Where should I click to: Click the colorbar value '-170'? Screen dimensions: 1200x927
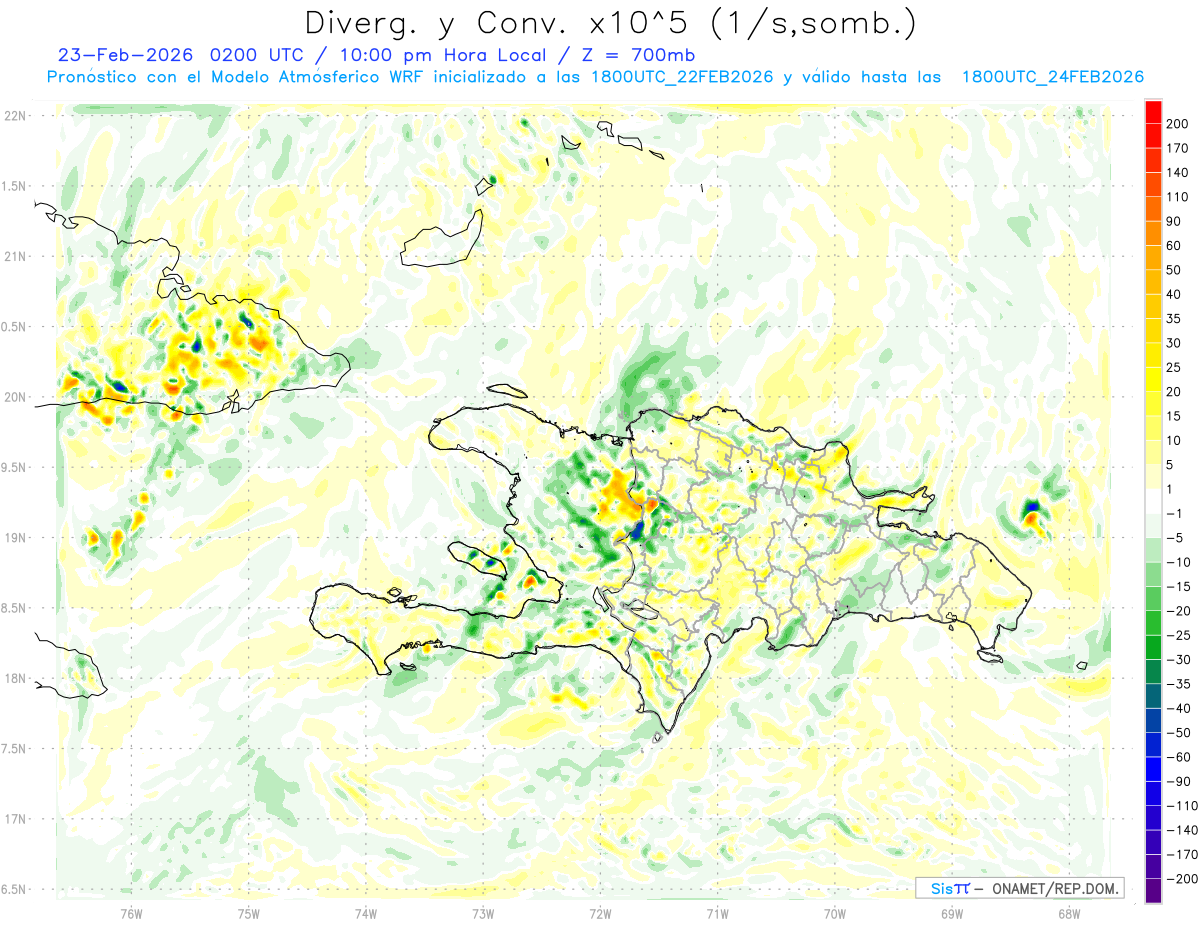click(x=1180, y=855)
